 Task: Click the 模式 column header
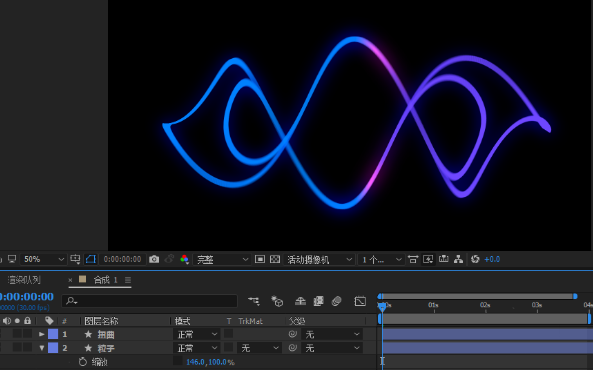click(x=182, y=321)
